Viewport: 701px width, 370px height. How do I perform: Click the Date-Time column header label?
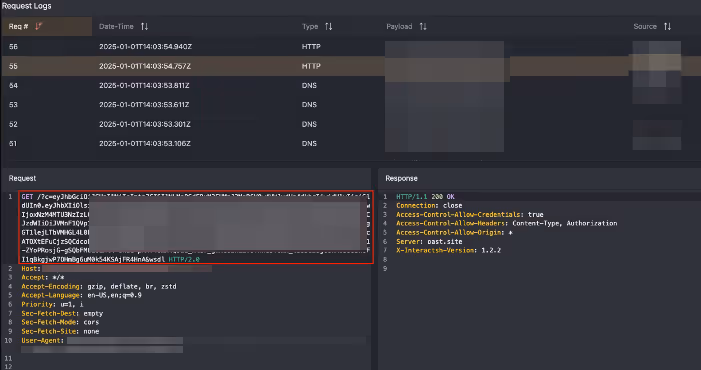116,26
